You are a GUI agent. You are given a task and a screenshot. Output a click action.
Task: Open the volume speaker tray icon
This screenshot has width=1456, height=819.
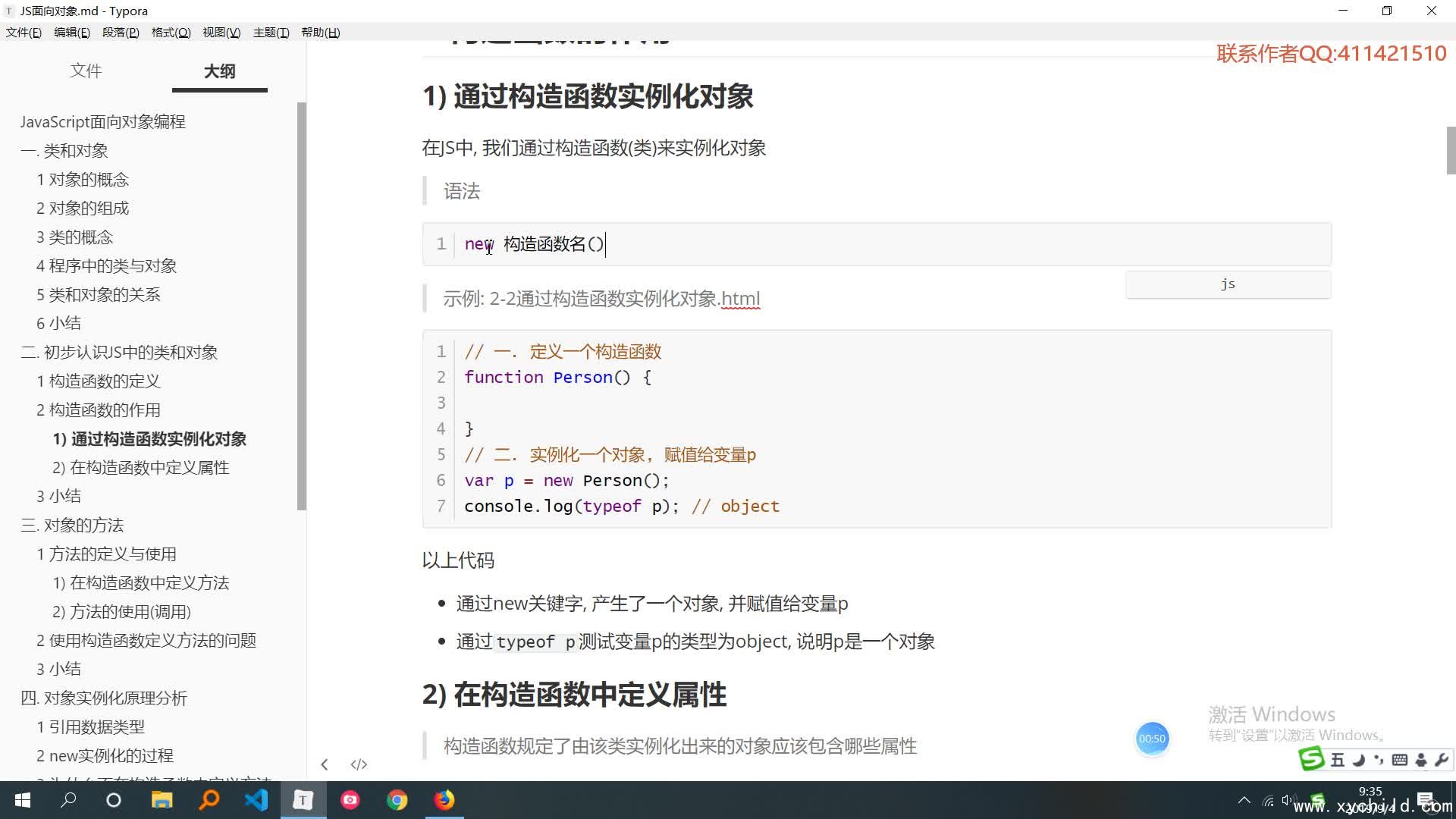pyautogui.click(x=1288, y=800)
